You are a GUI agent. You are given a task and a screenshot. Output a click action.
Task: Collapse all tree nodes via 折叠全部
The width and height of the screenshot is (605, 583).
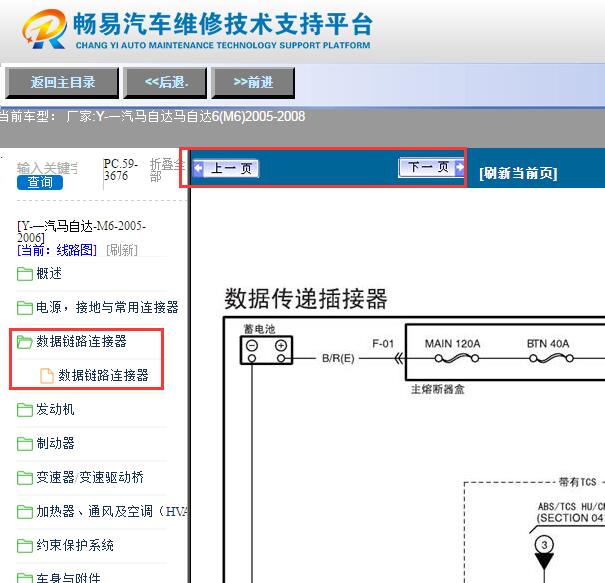tap(167, 170)
